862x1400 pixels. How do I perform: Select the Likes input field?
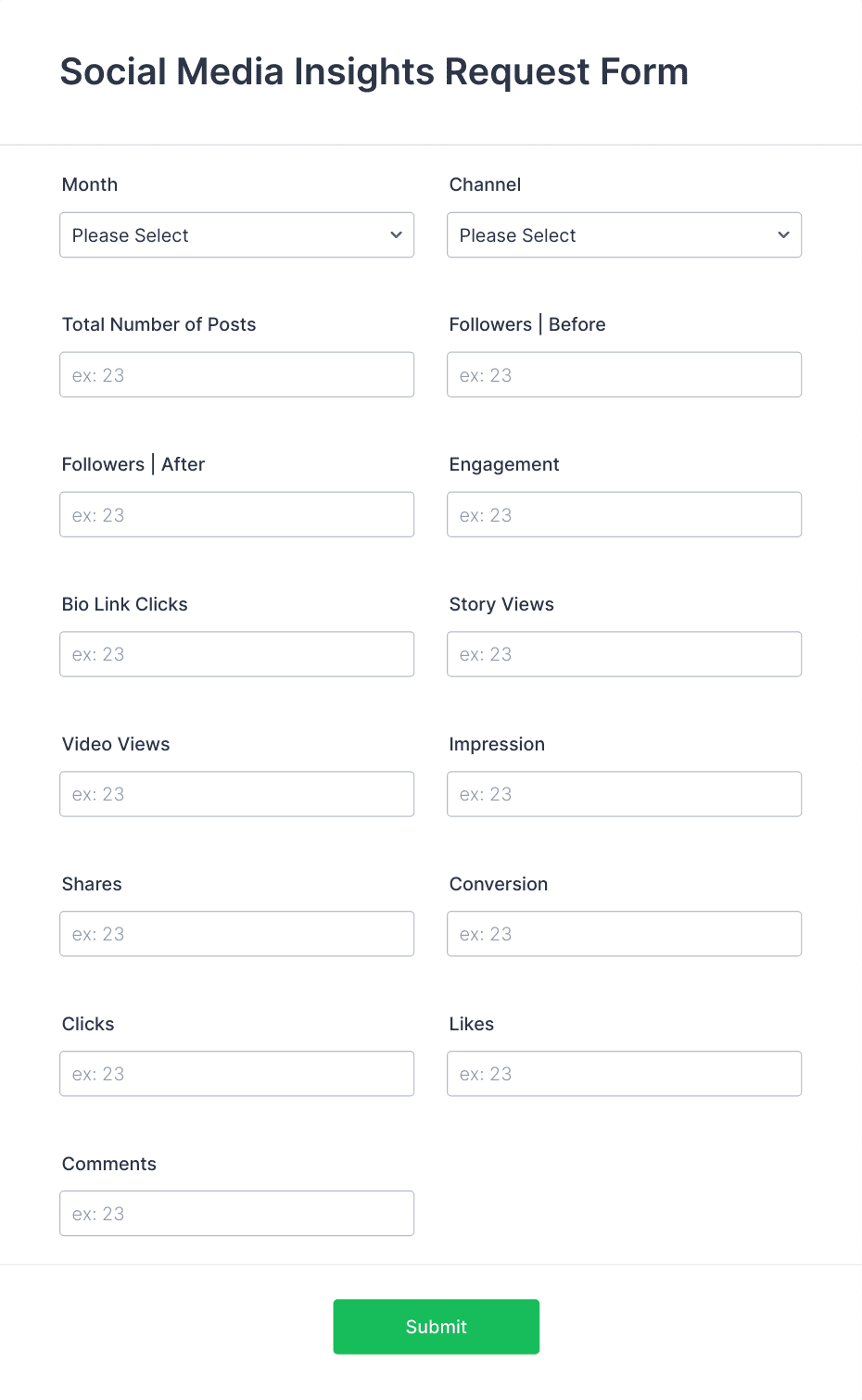tap(624, 1073)
